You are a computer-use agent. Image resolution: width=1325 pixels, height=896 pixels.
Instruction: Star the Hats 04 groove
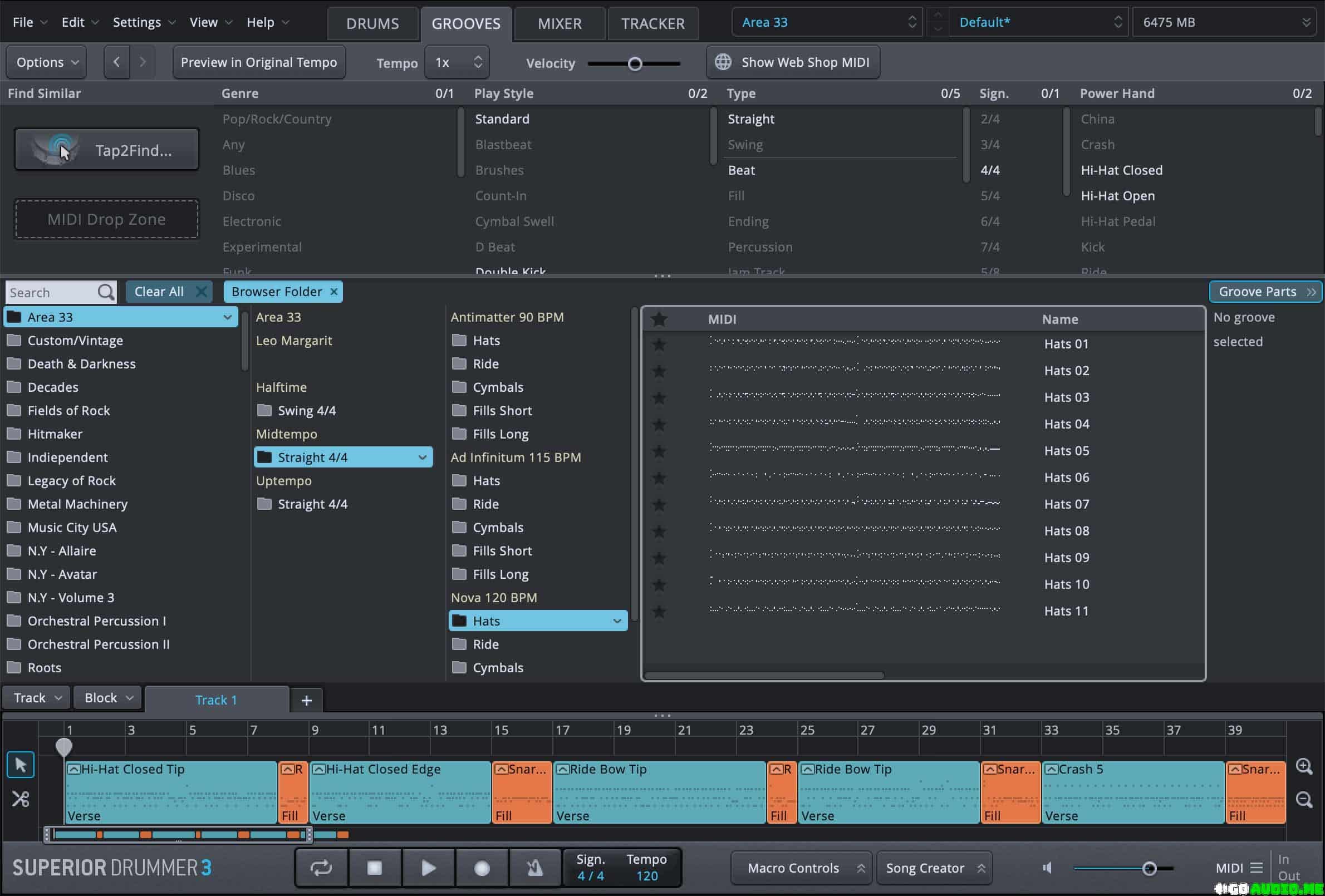(x=659, y=424)
